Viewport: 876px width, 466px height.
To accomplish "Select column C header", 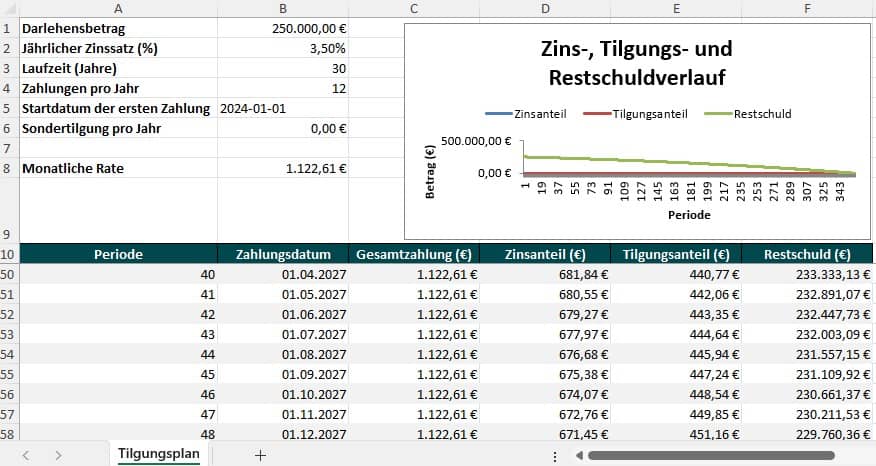I will (414, 8).
